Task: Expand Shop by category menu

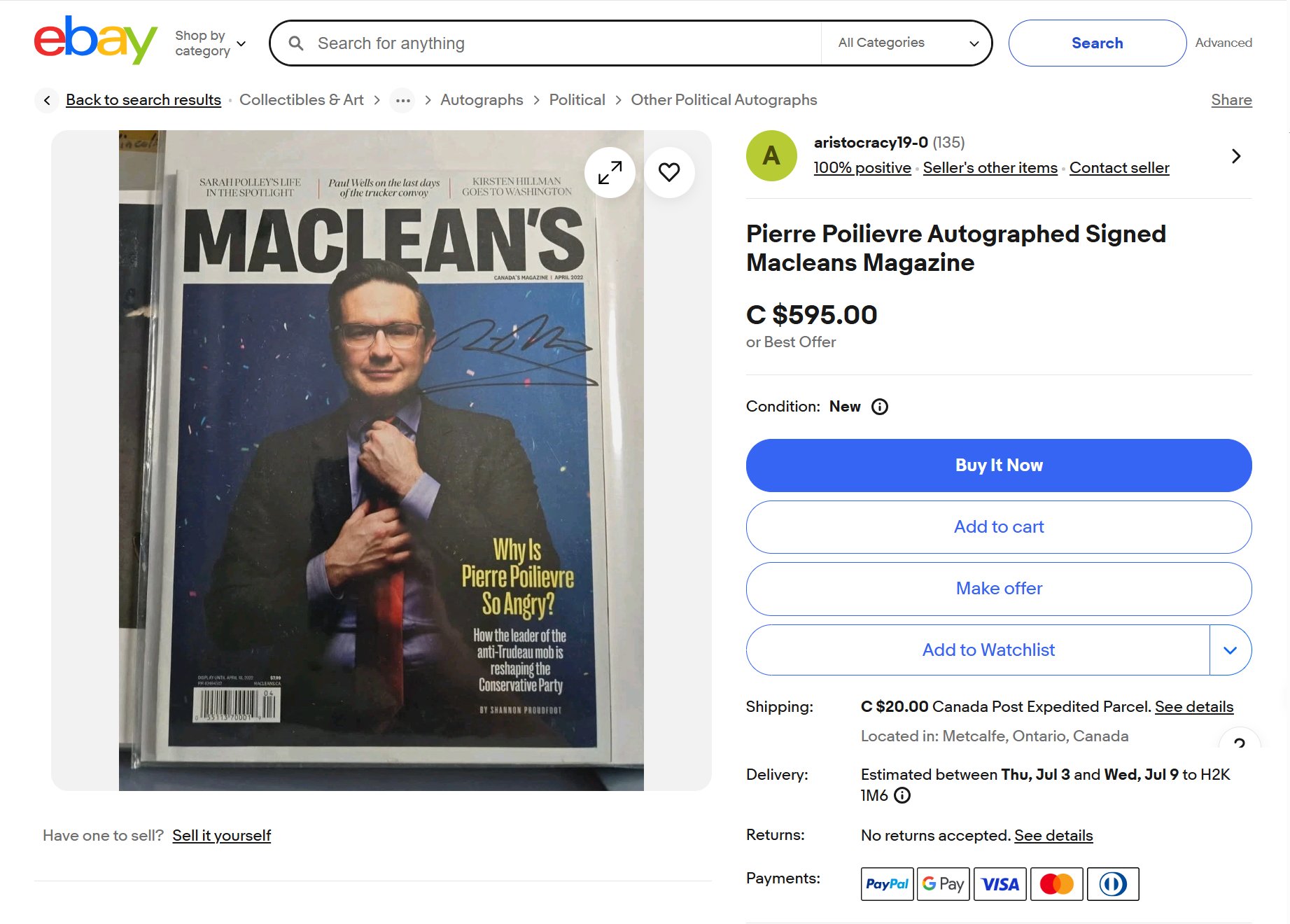Action: click(210, 43)
